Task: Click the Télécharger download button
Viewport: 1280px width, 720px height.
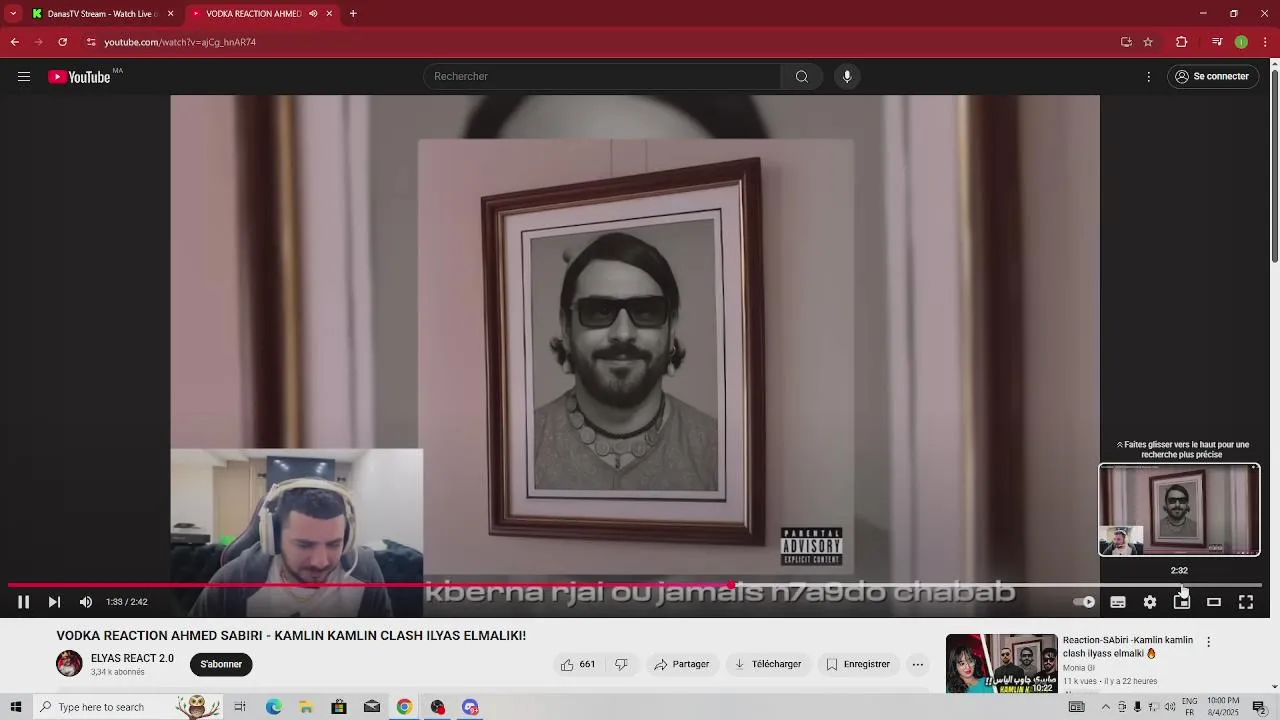Action: pyautogui.click(x=768, y=664)
